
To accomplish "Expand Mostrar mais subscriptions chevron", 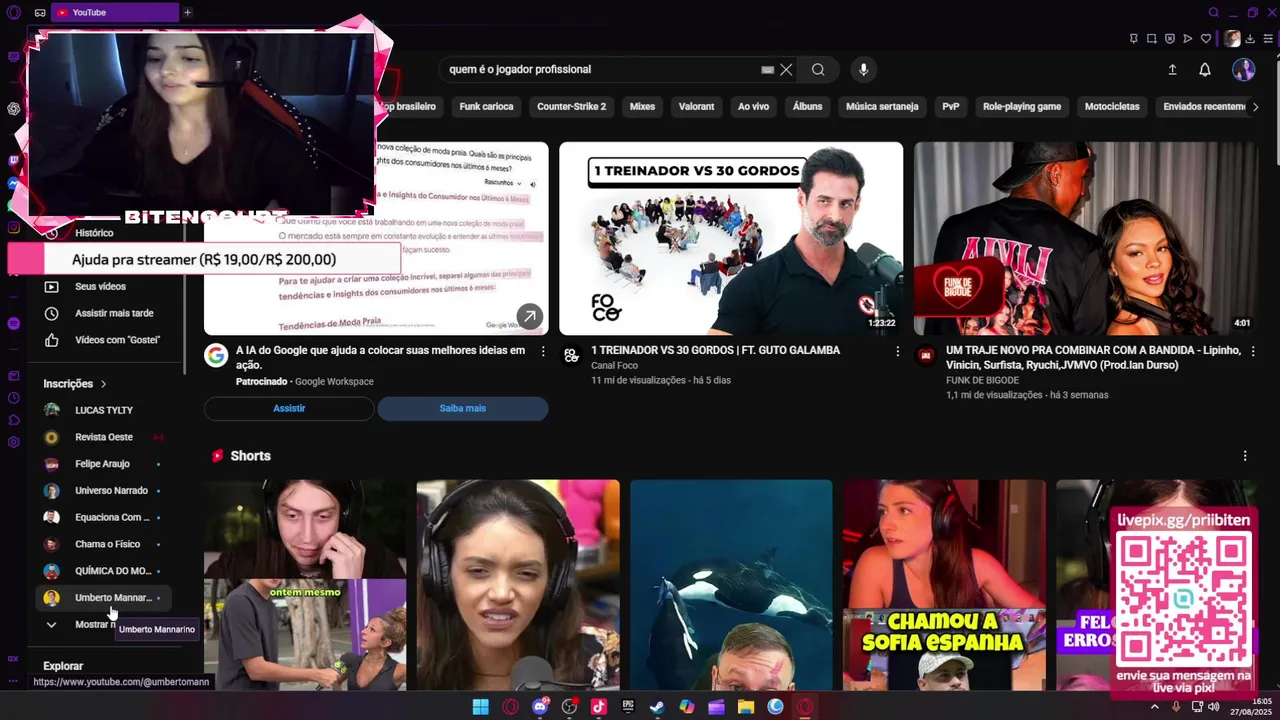I will coord(52,624).
